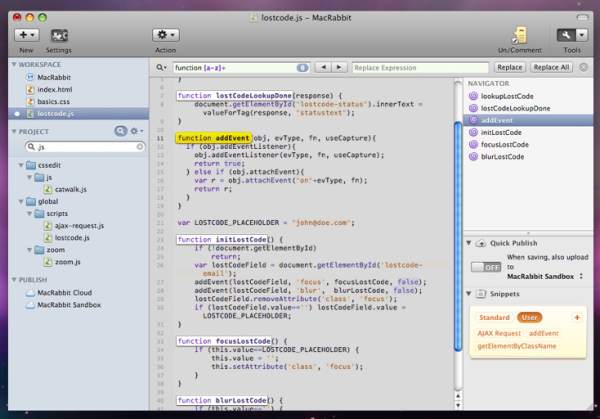Go to previous search match arrow
This screenshot has height=419, width=600.
click(x=323, y=67)
